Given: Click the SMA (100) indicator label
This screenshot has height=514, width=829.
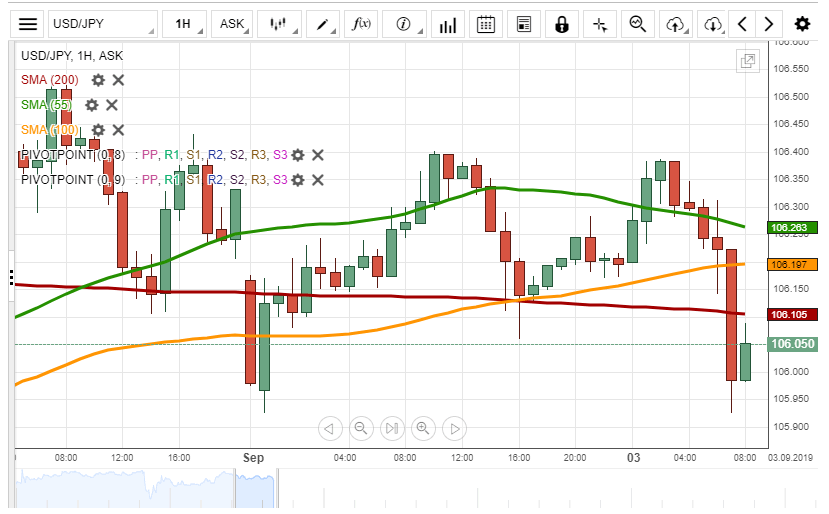Looking at the screenshot, I should 50,130.
